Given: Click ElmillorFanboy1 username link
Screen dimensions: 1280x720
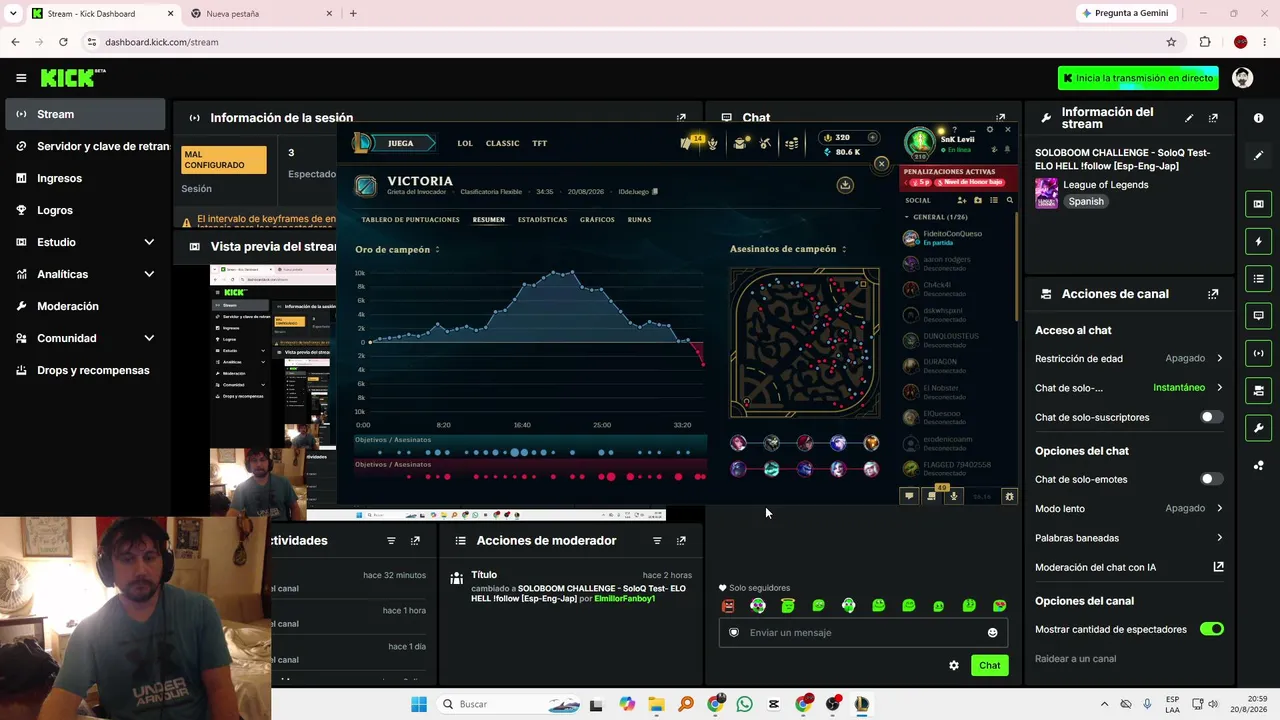Looking at the screenshot, I should tap(624, 598).
